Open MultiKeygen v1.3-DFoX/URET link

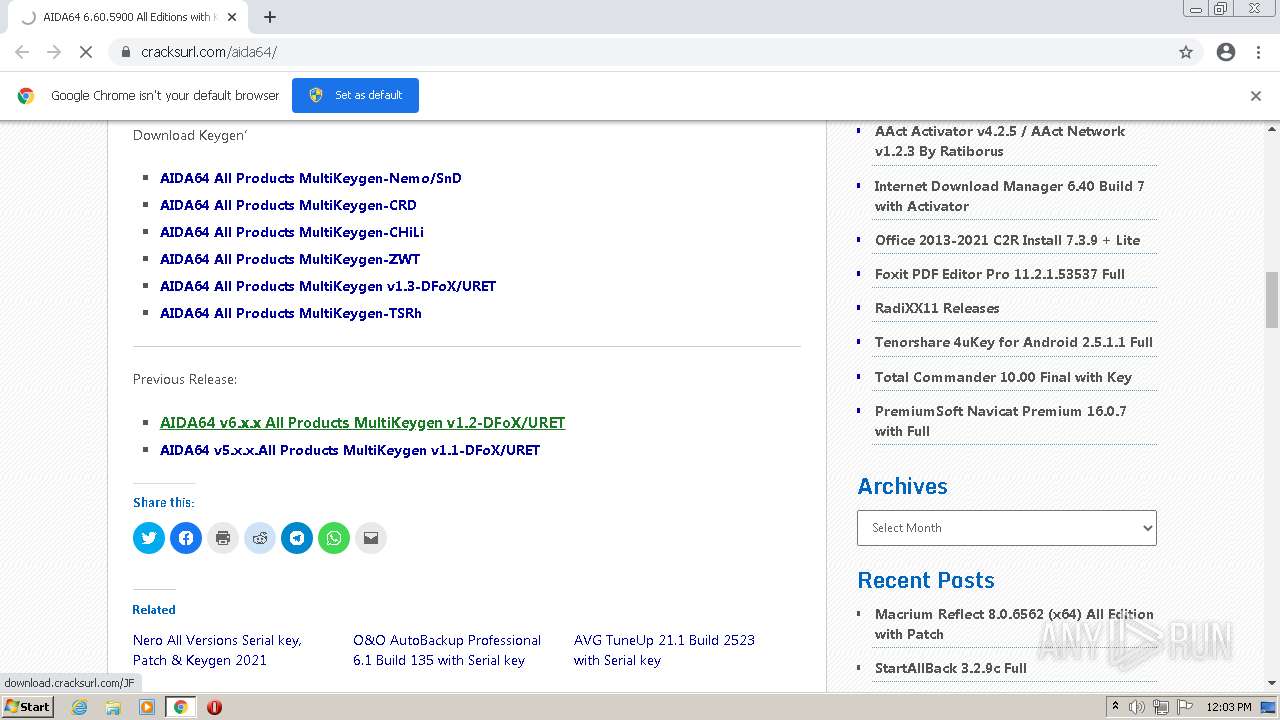pos(328,286)
